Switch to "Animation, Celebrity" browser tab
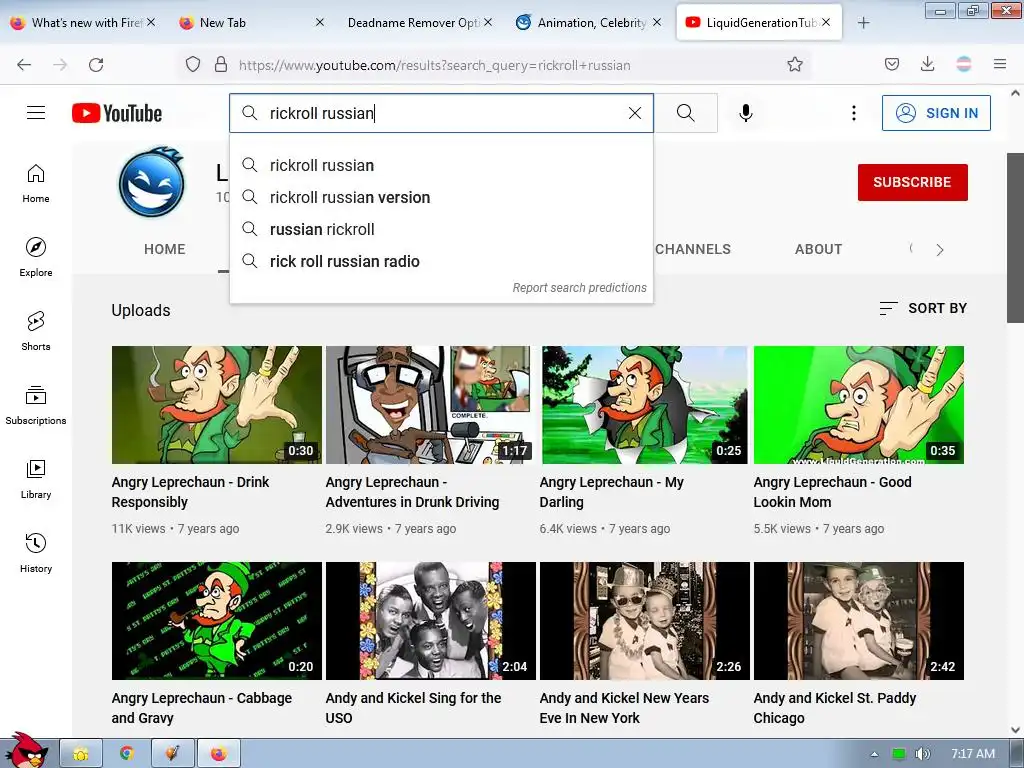 coord(591,23)
